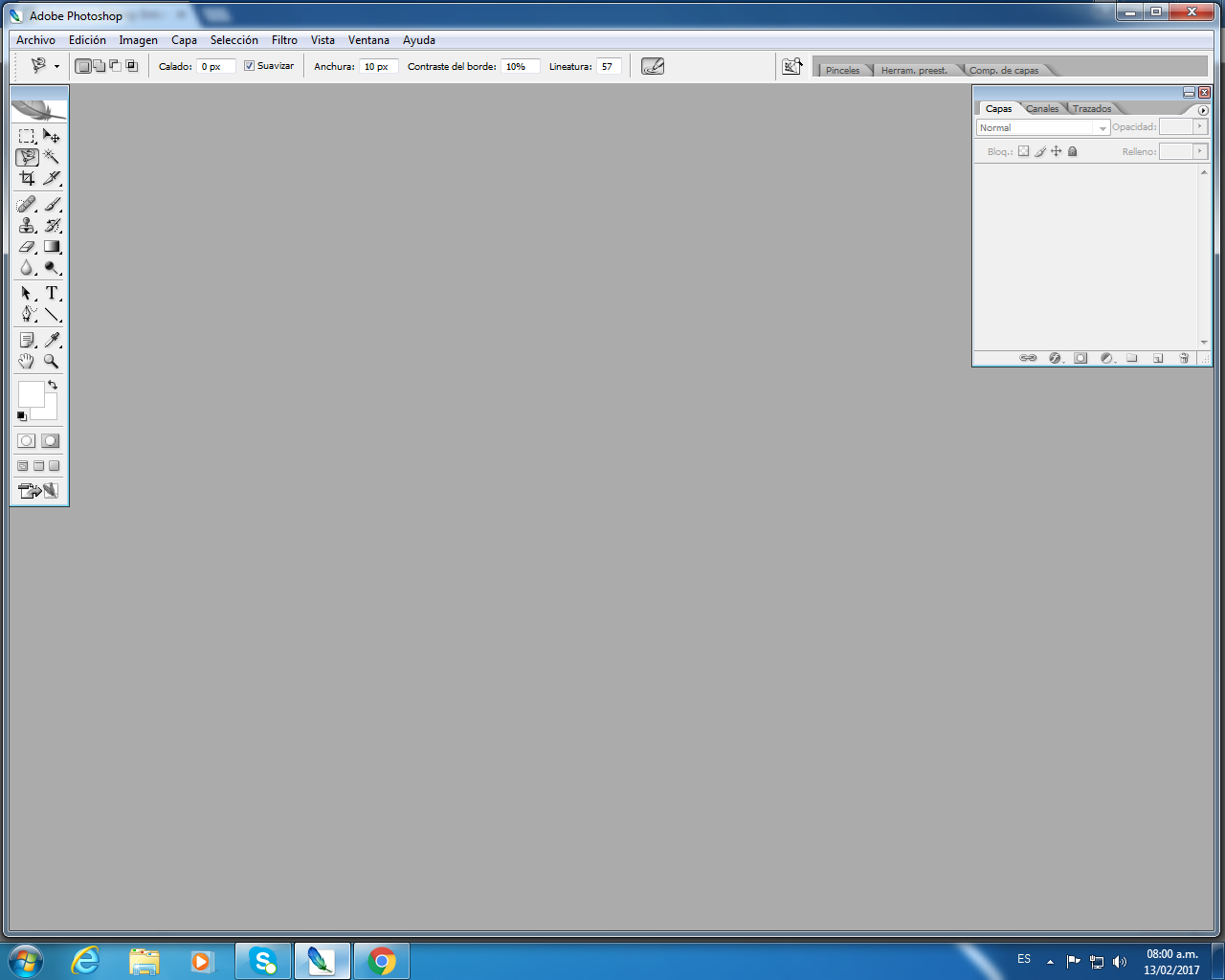The width and height of the screenshot is (1225, 980).
Task: Select the Crop tool
Action: (x=27, y=178)
